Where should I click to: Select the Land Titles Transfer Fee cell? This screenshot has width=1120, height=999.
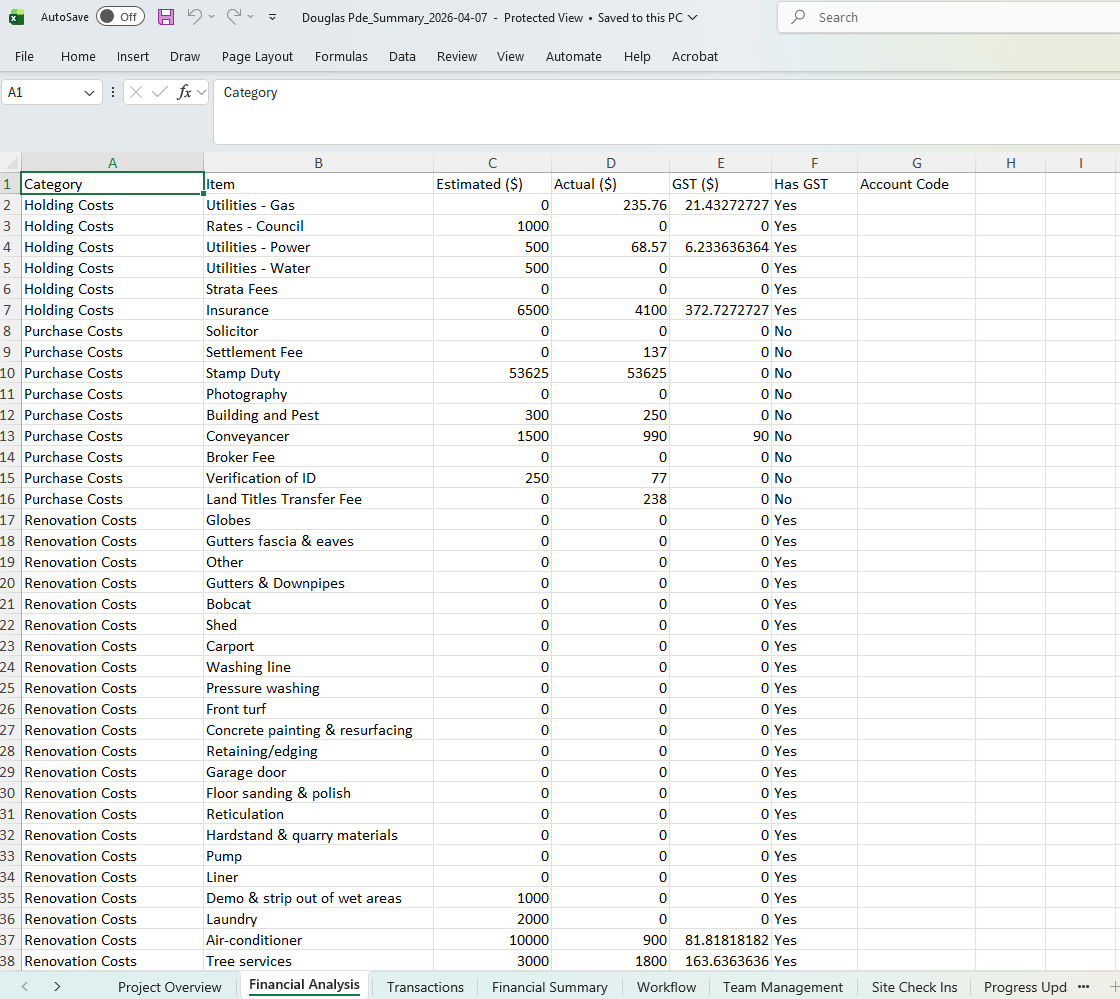pos(319,499)
